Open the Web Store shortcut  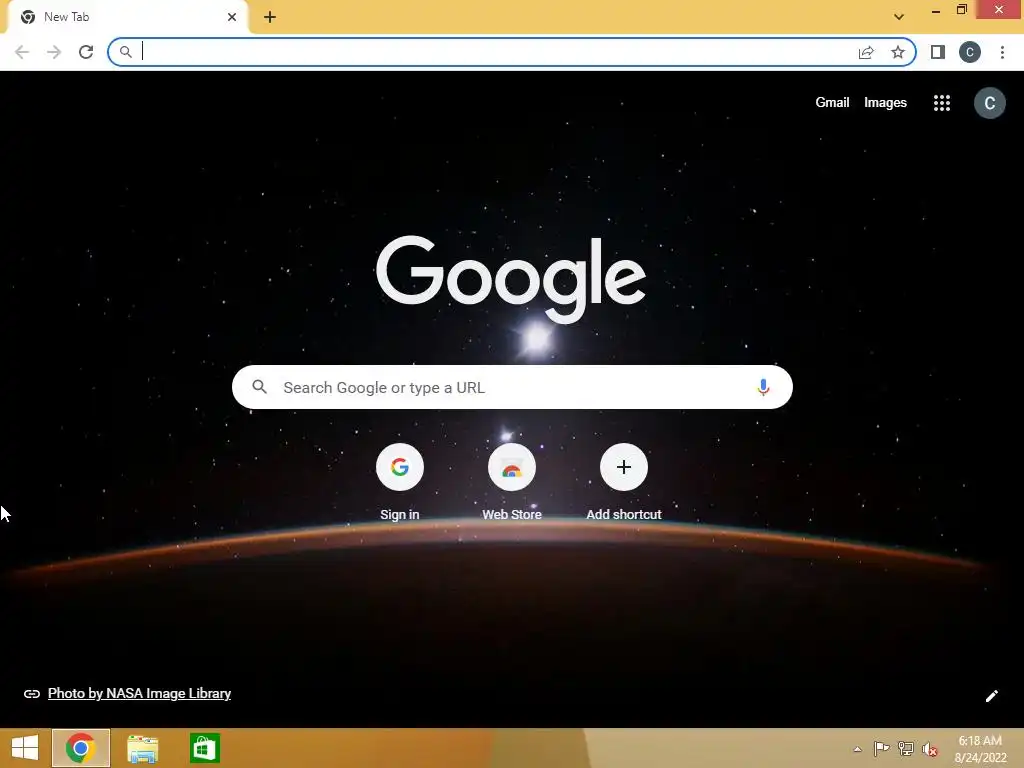[x=512, y=482]
